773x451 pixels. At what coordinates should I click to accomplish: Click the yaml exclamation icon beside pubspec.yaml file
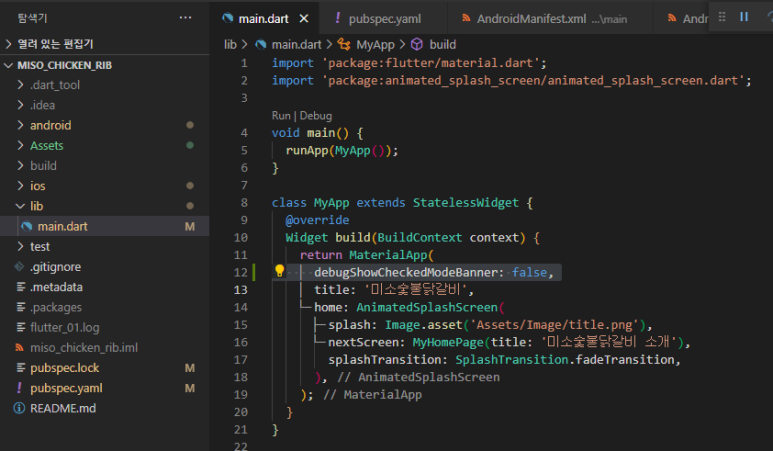19,388
